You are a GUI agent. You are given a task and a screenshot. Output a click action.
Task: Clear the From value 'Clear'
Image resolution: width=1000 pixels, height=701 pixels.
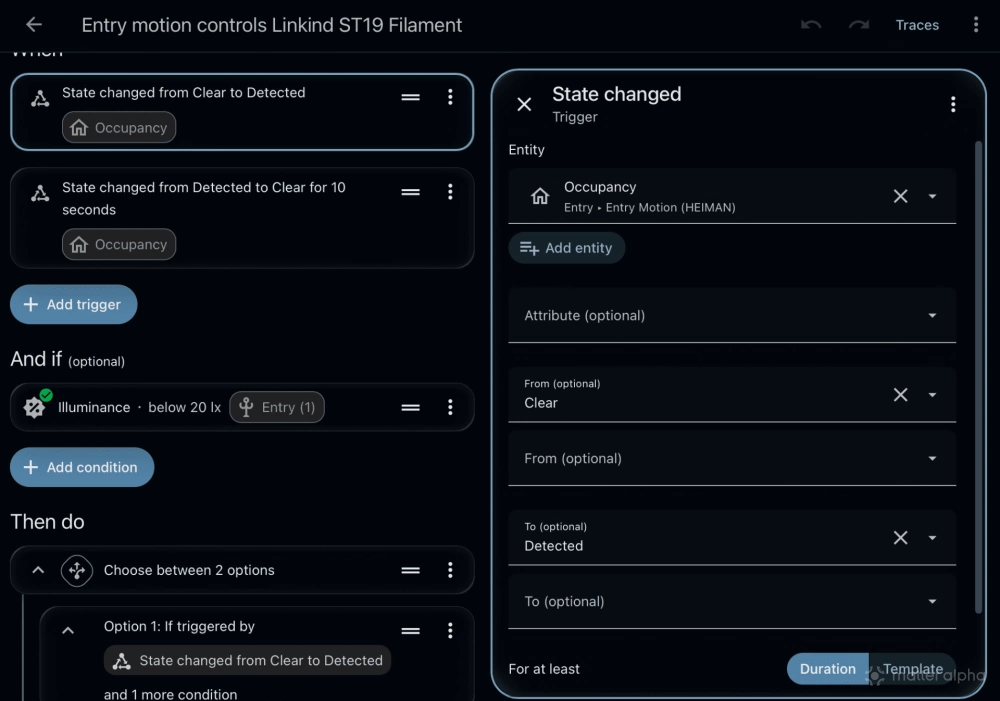click(901, 395)
